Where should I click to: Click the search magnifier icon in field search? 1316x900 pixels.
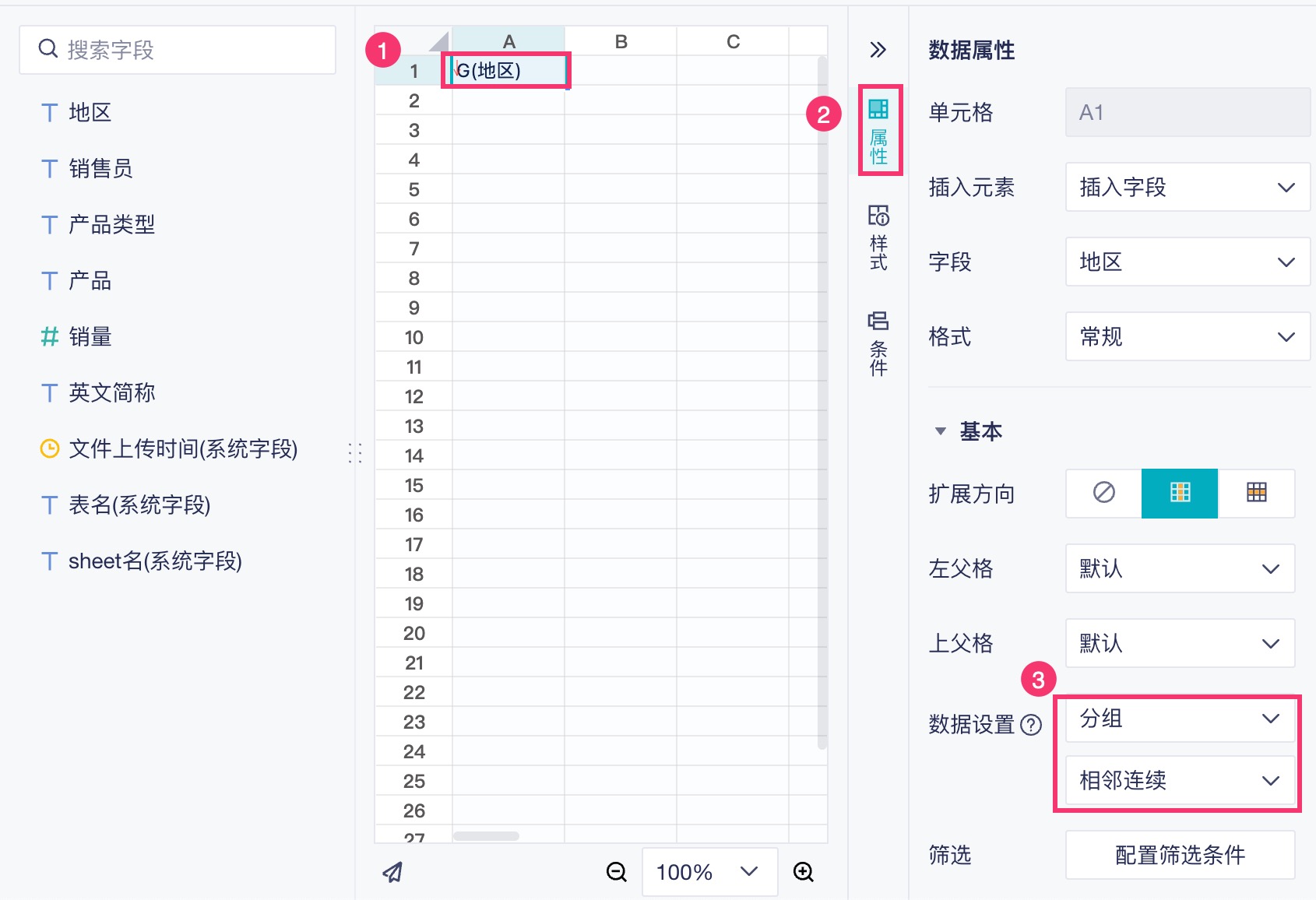[x=48, y=49]
